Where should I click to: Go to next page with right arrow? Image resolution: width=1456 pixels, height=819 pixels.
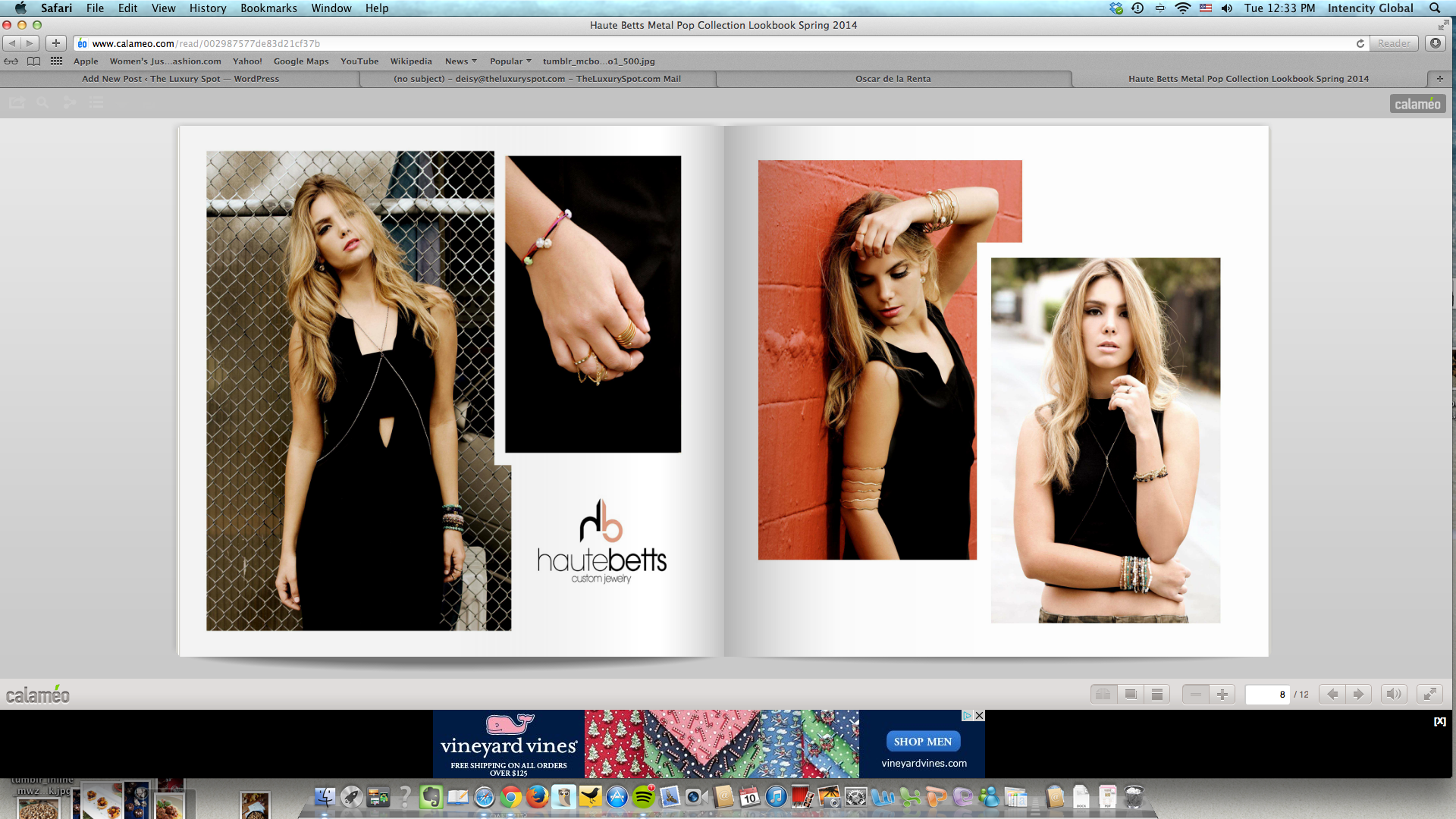[1358, 694]
